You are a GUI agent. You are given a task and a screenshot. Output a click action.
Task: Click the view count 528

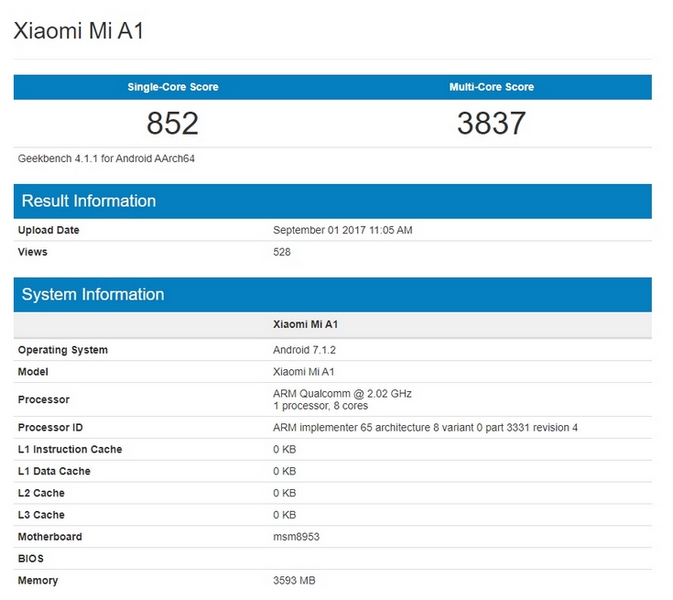point(282,252)
